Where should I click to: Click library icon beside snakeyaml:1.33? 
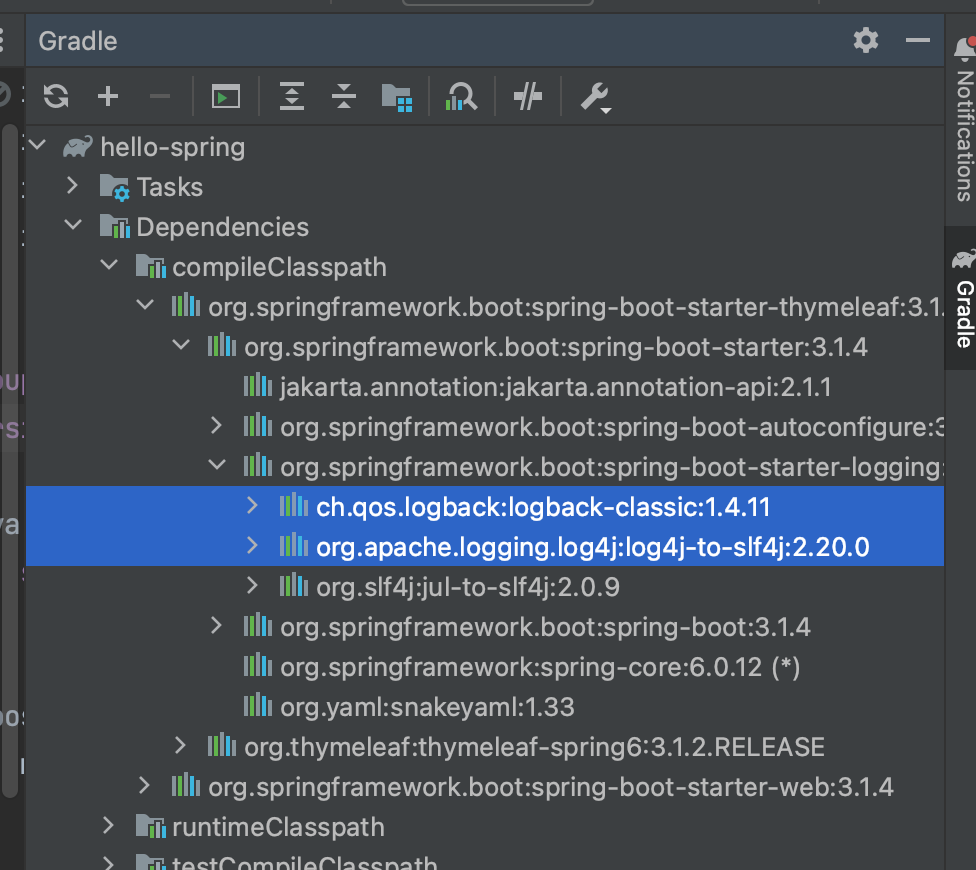click(x=258, y=705)
